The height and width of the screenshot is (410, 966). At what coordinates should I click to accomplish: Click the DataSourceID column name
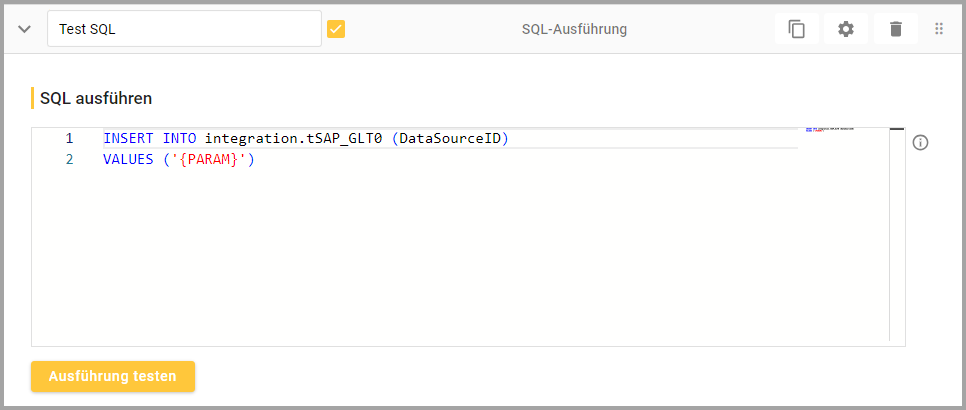450,138
